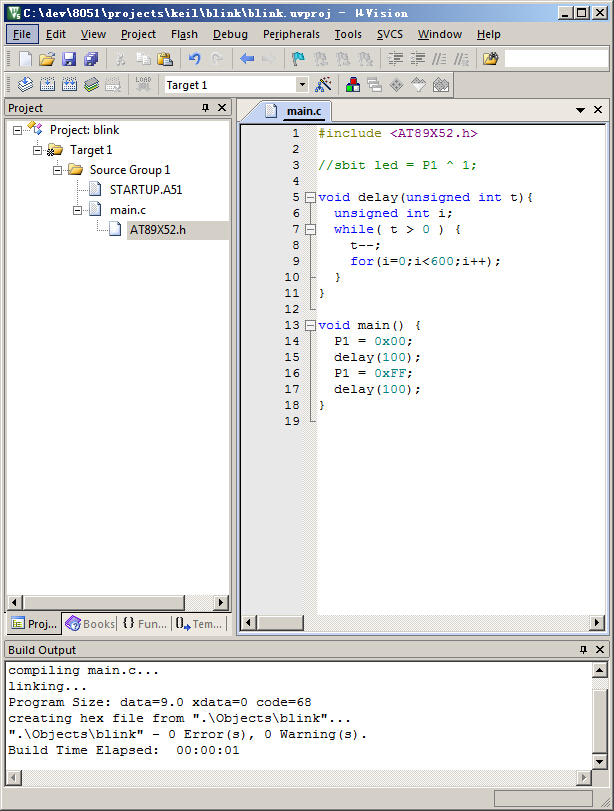Click the Copy icon in the toolbar
Viewport: 614px width, 811px height.
[x=143, y=59]
